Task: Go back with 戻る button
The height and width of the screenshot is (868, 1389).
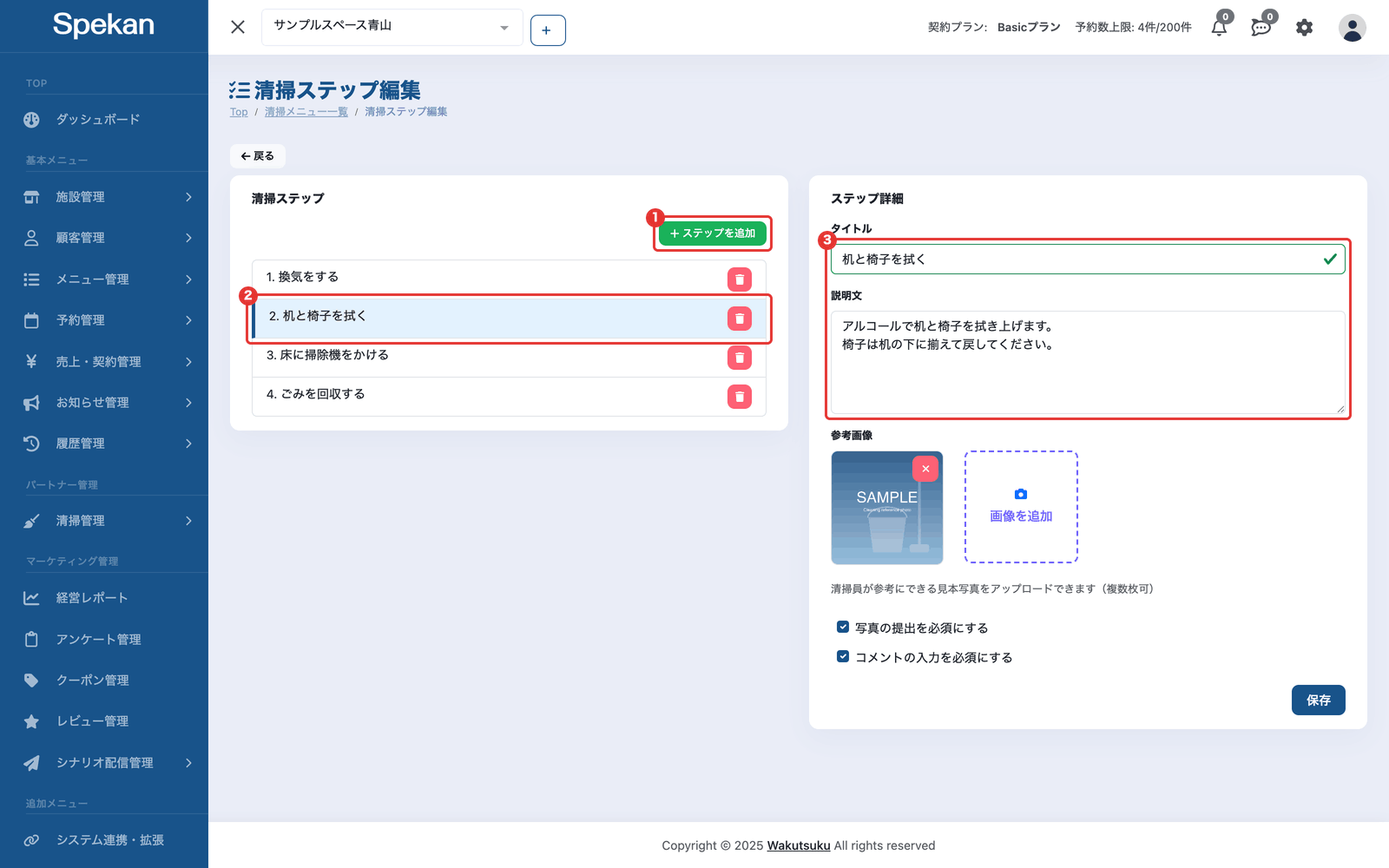Action: 258,156
